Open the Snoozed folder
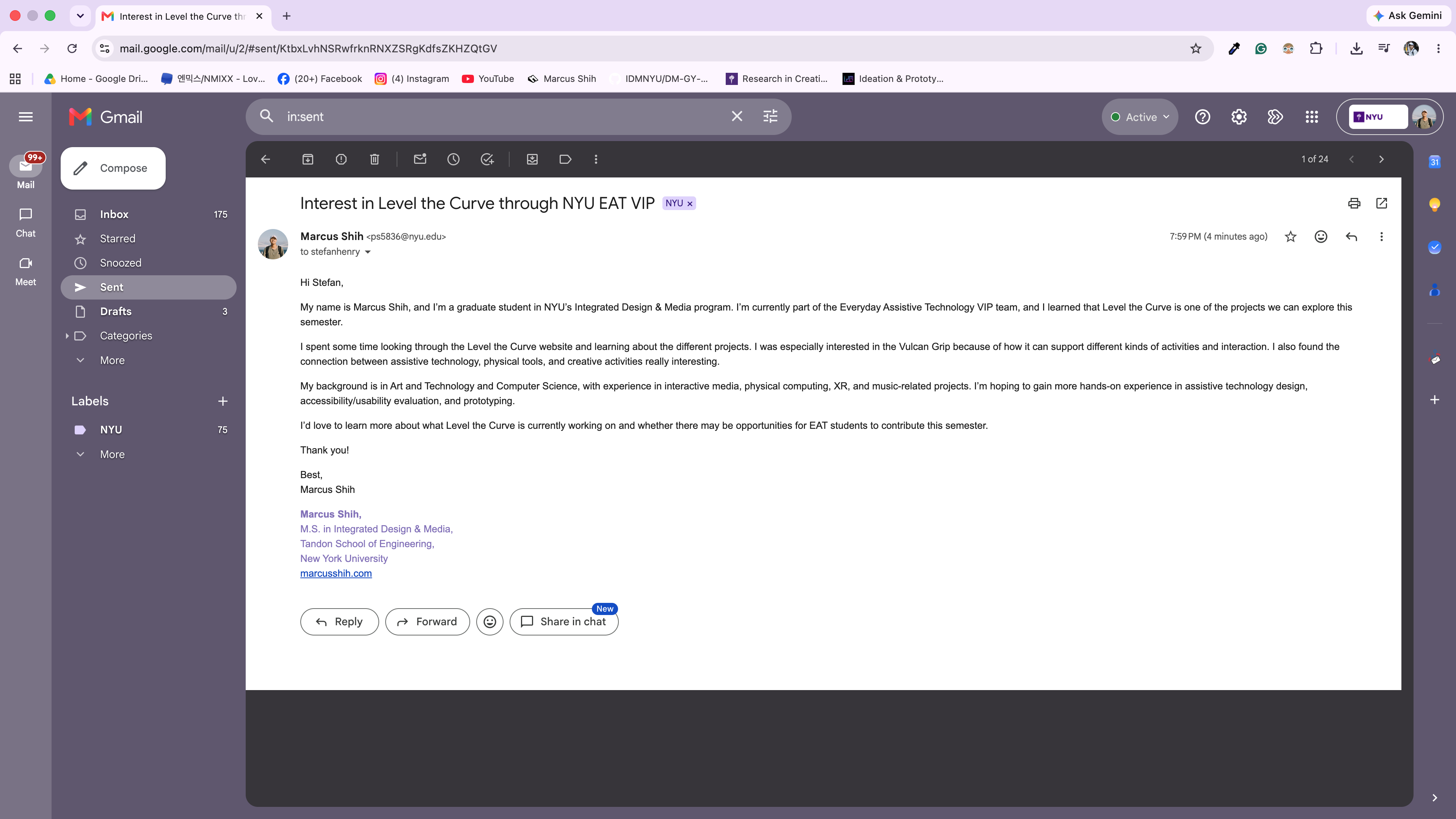 point(149,263)
